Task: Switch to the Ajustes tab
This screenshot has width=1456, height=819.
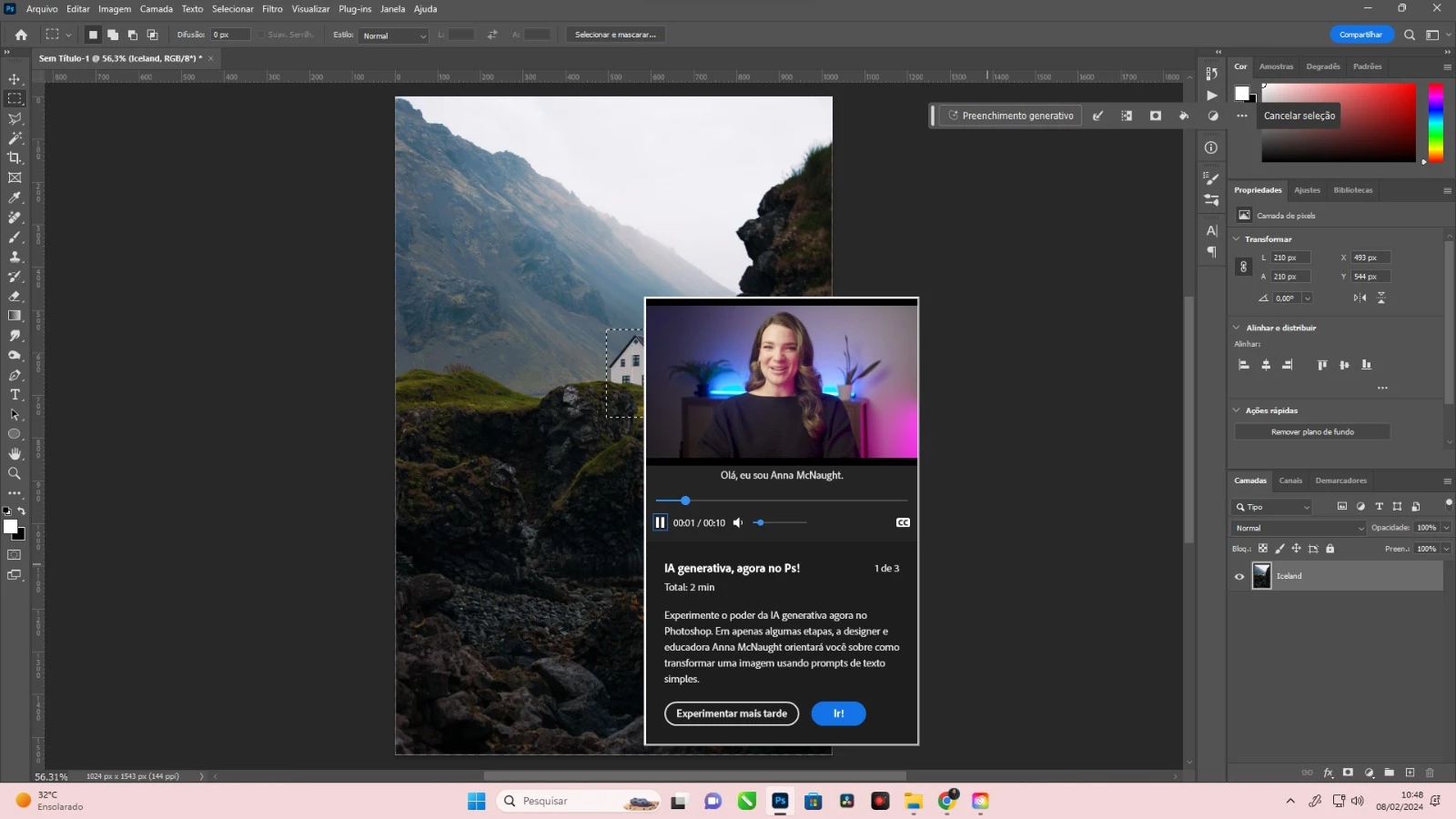Action: coord(1307,190)
